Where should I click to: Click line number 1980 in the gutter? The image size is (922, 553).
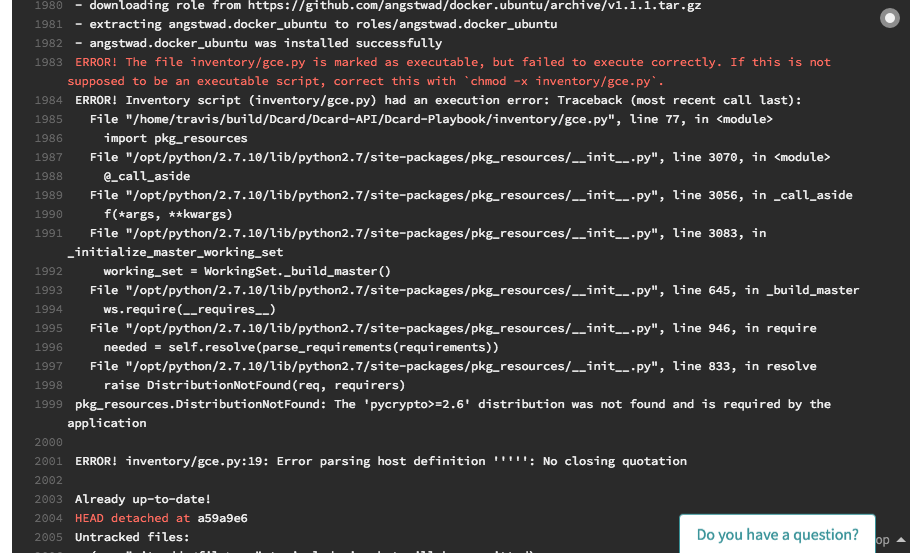[x=48, y=5]
